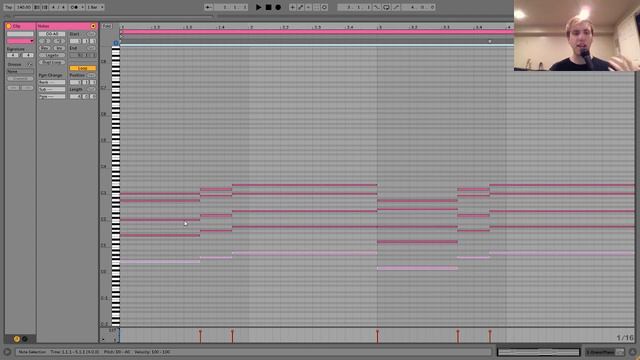Click the info view toggle at bottom-left
640x360 pixels.
[x=7, y=351]
